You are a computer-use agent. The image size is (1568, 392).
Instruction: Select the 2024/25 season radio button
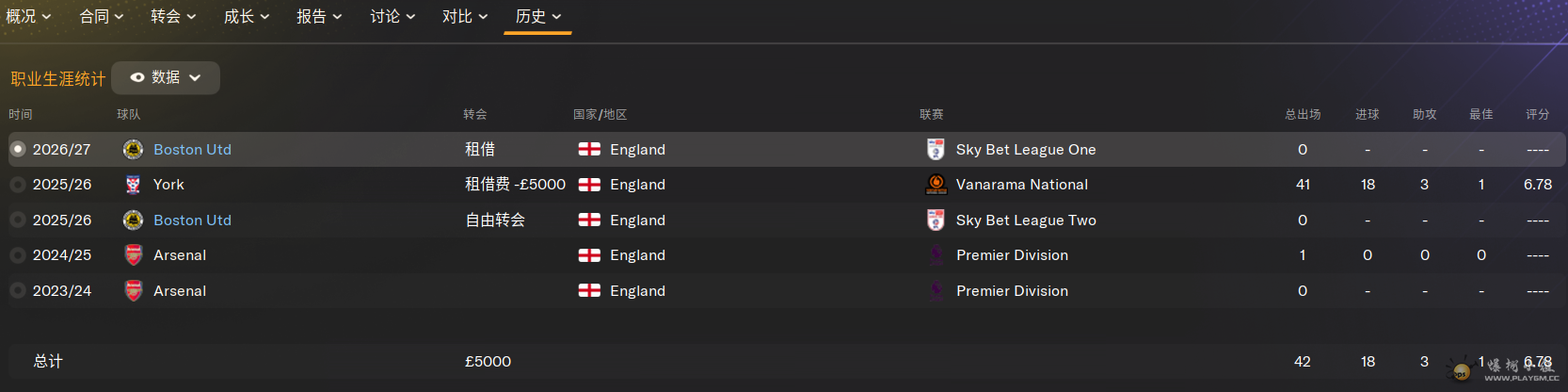click(17, 255)
